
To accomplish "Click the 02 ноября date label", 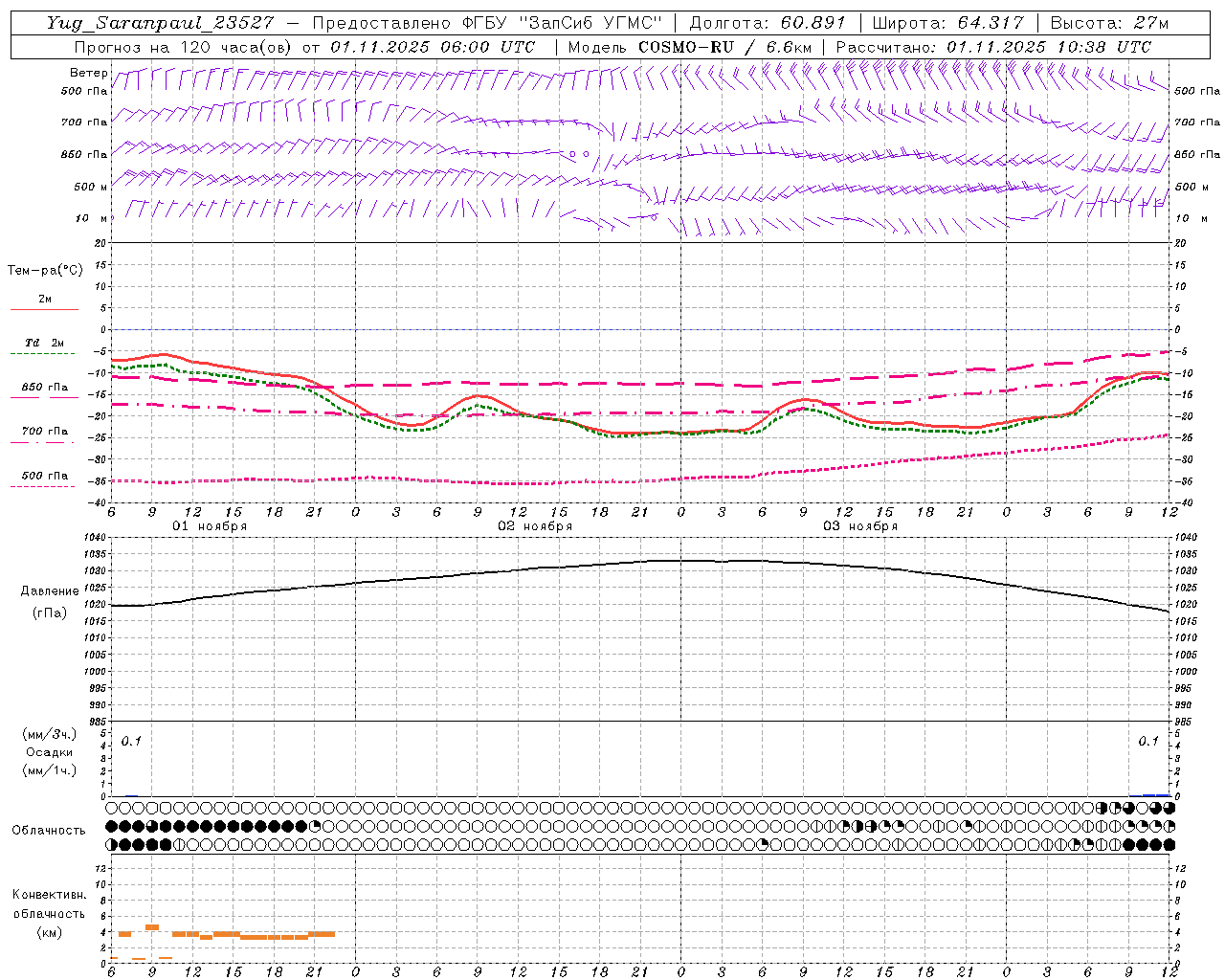I will coord(535,526).
